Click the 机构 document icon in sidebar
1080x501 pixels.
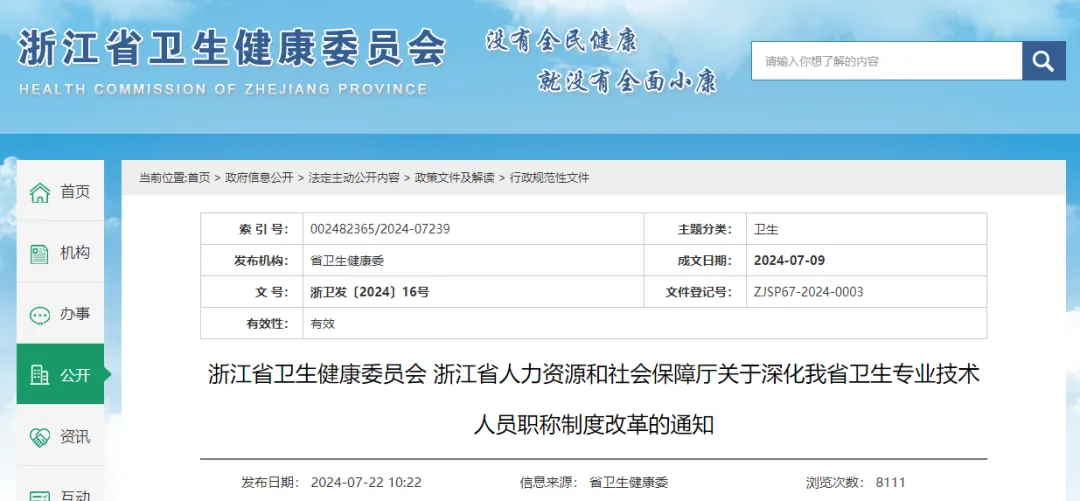(39, 253)
